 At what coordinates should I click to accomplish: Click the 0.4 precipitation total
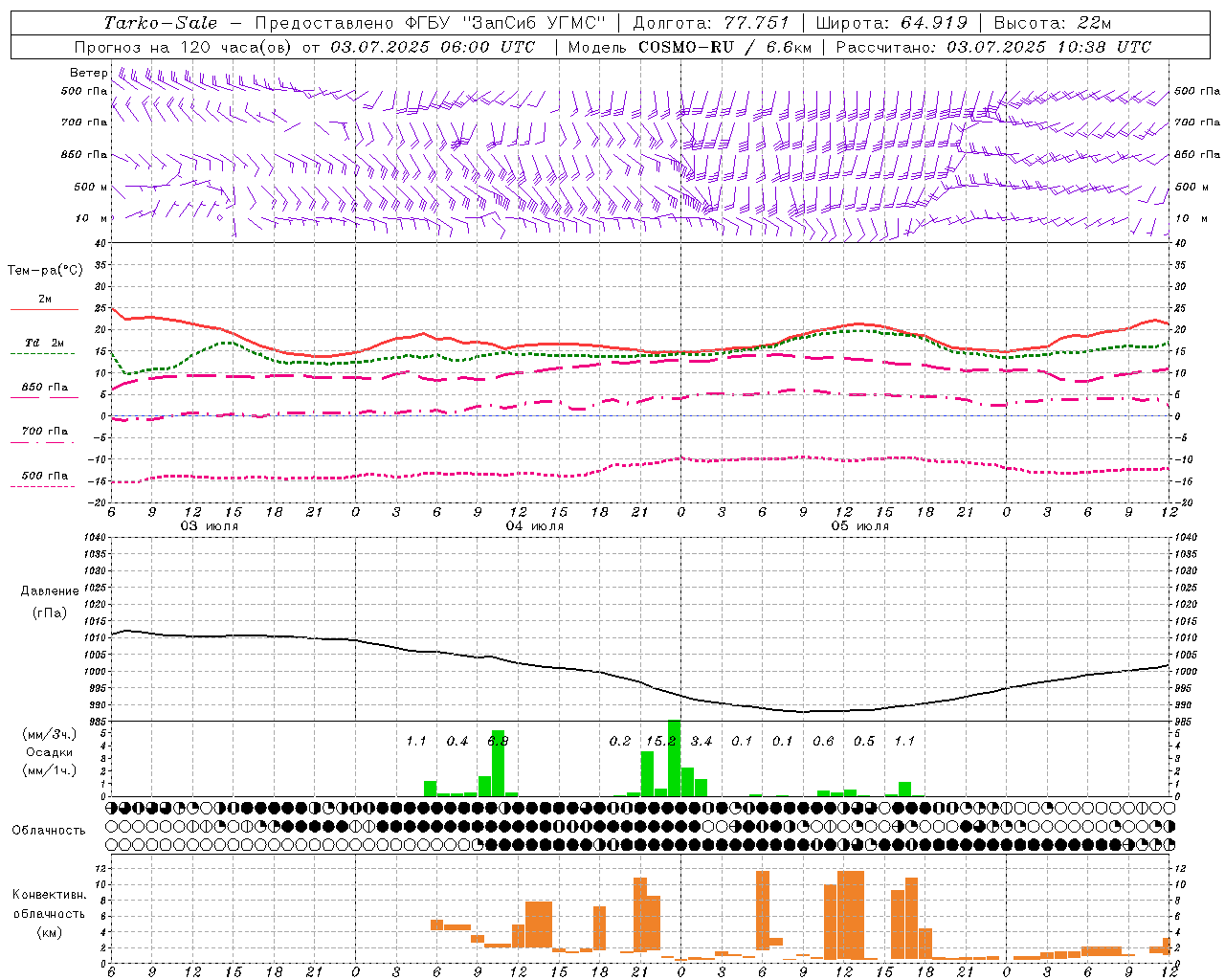click(x=457, y=741)
